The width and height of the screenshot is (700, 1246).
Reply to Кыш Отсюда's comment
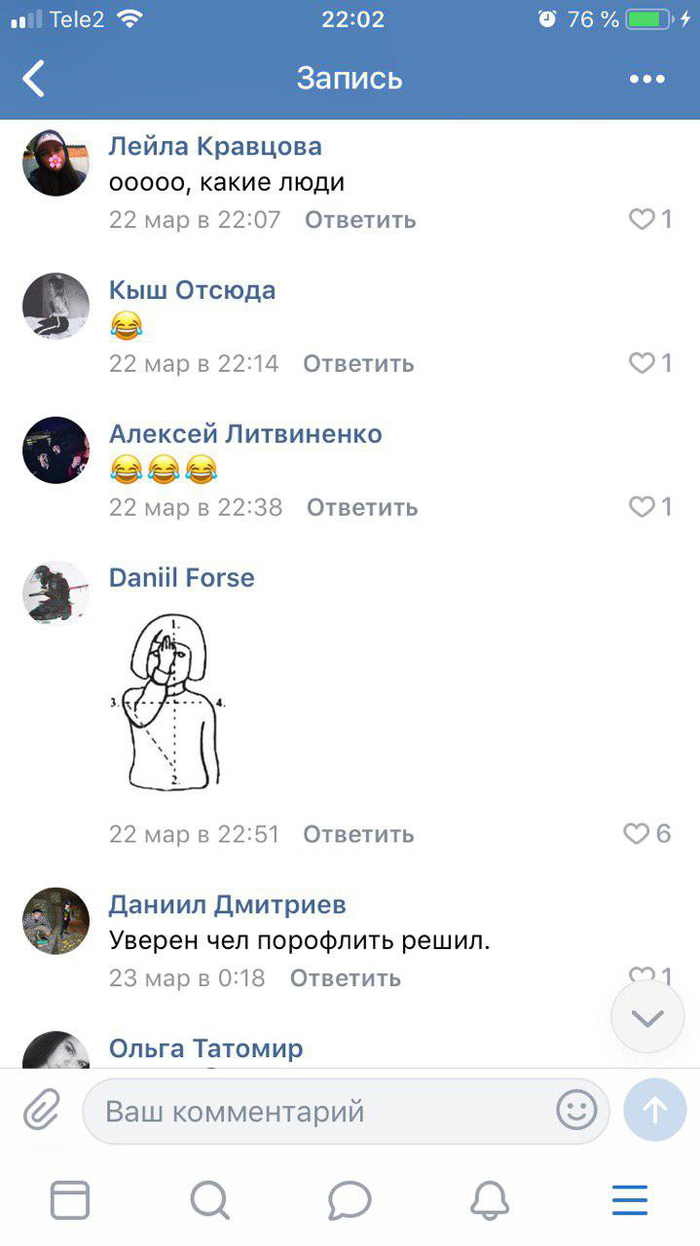[359, 363]
